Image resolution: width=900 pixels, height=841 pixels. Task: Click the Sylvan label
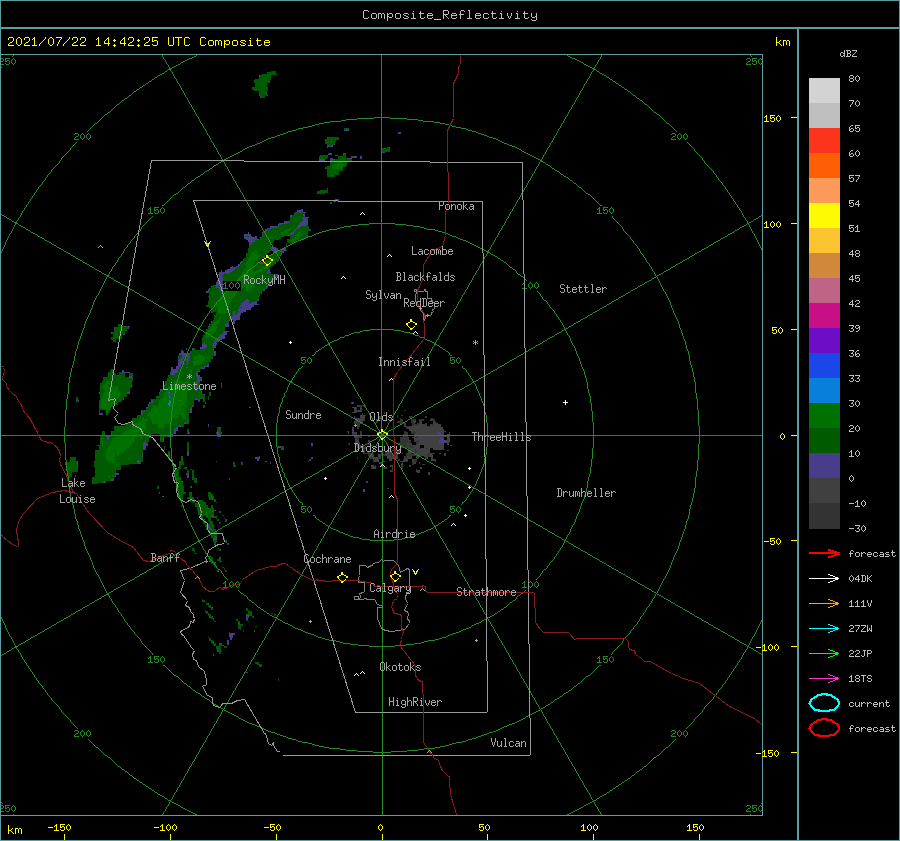[383, 295]
